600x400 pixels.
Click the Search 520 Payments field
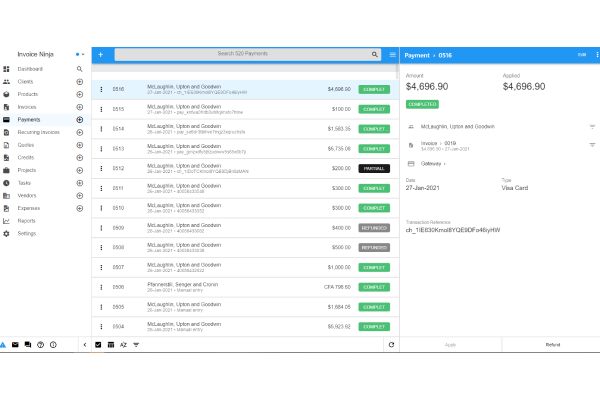point(245,54)
